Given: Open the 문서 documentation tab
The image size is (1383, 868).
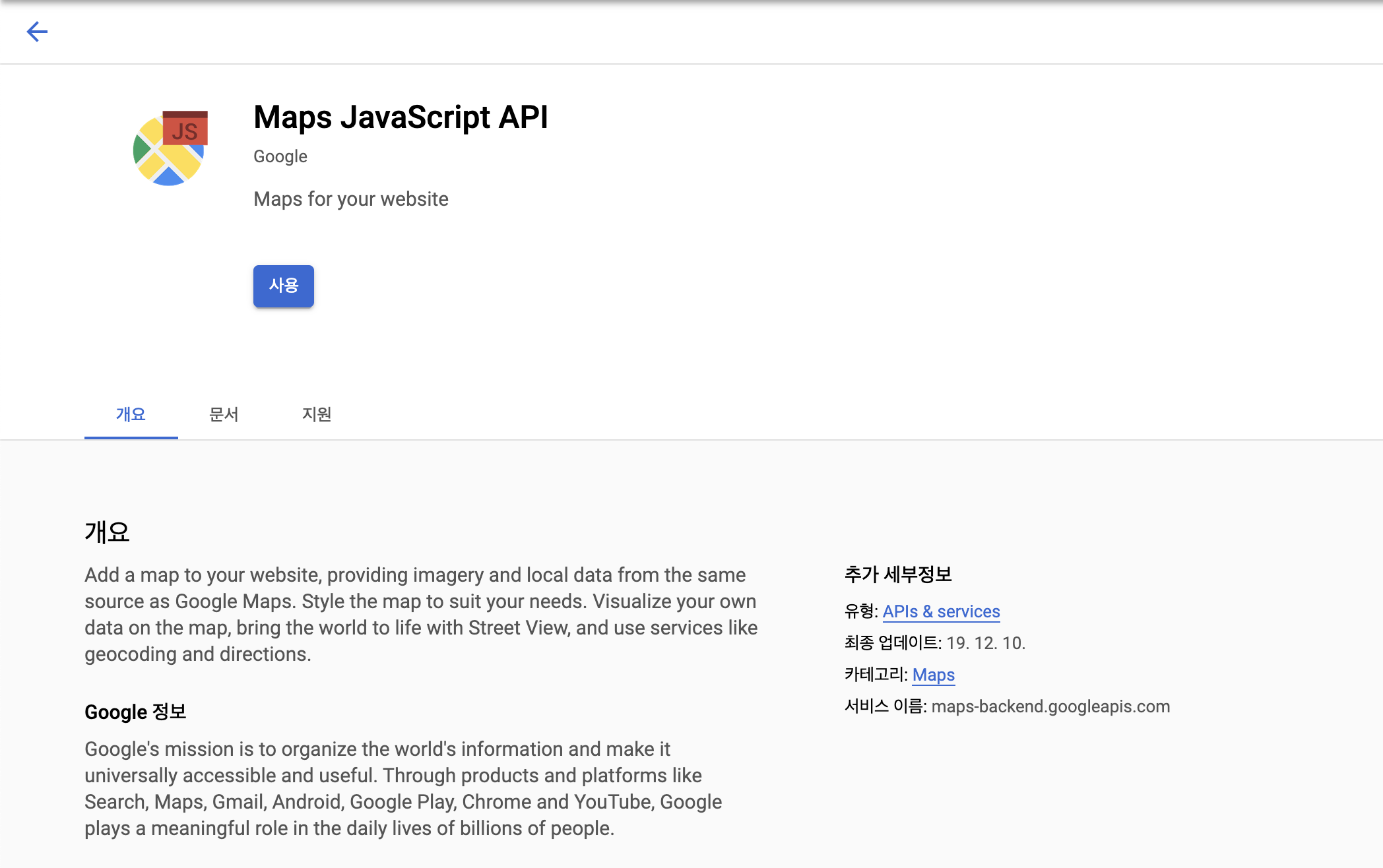Looking at the screenshot, I should pyautogui.click(x=224, y=414).
